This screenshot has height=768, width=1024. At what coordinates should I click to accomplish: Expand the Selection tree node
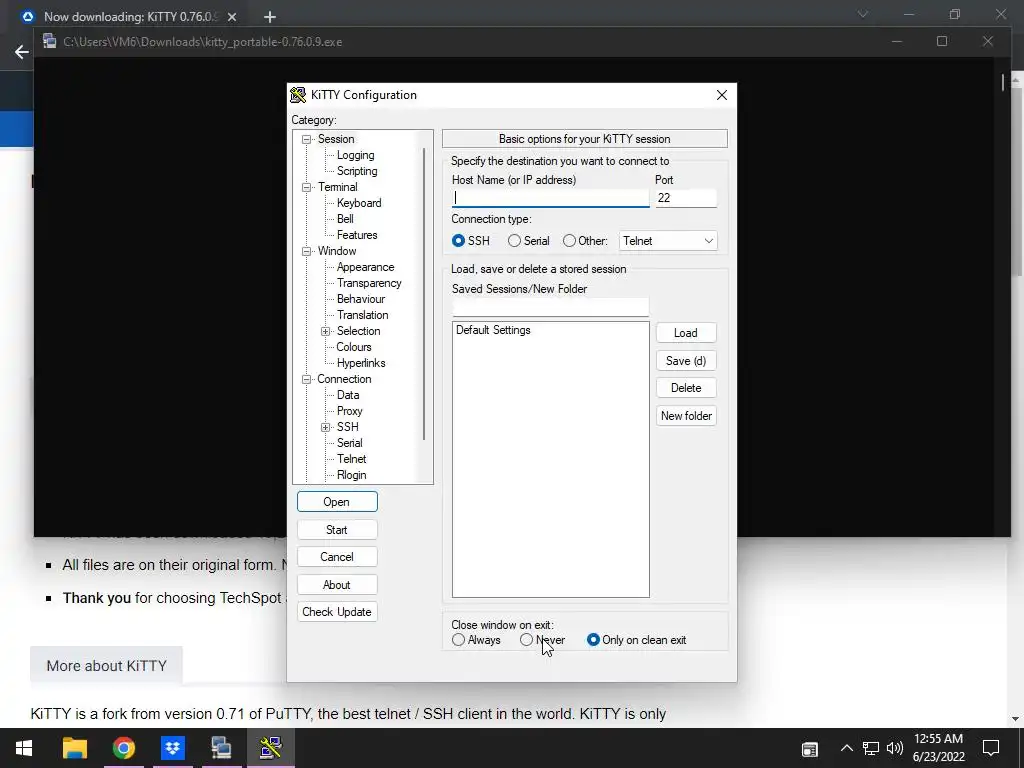(325, 332)
